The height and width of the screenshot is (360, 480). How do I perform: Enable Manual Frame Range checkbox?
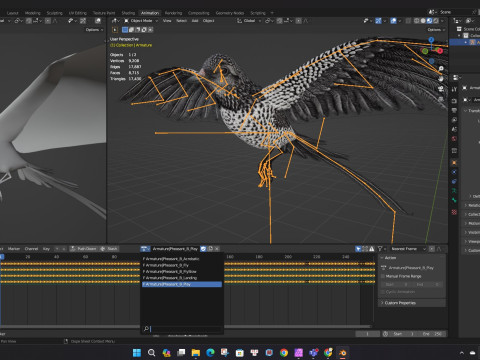[383, 276]
